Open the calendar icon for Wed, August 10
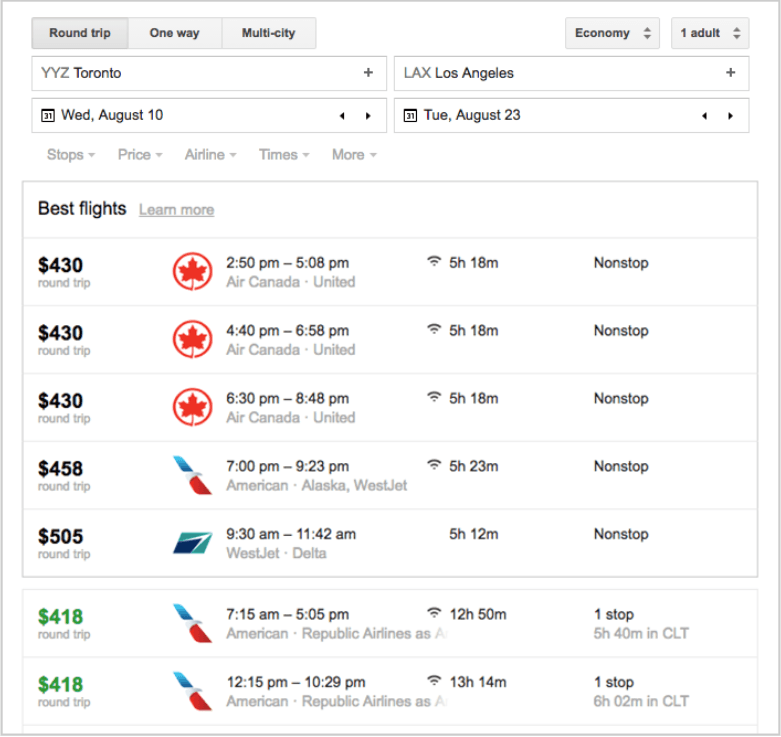The image size is (781, 737). point(47,116)
